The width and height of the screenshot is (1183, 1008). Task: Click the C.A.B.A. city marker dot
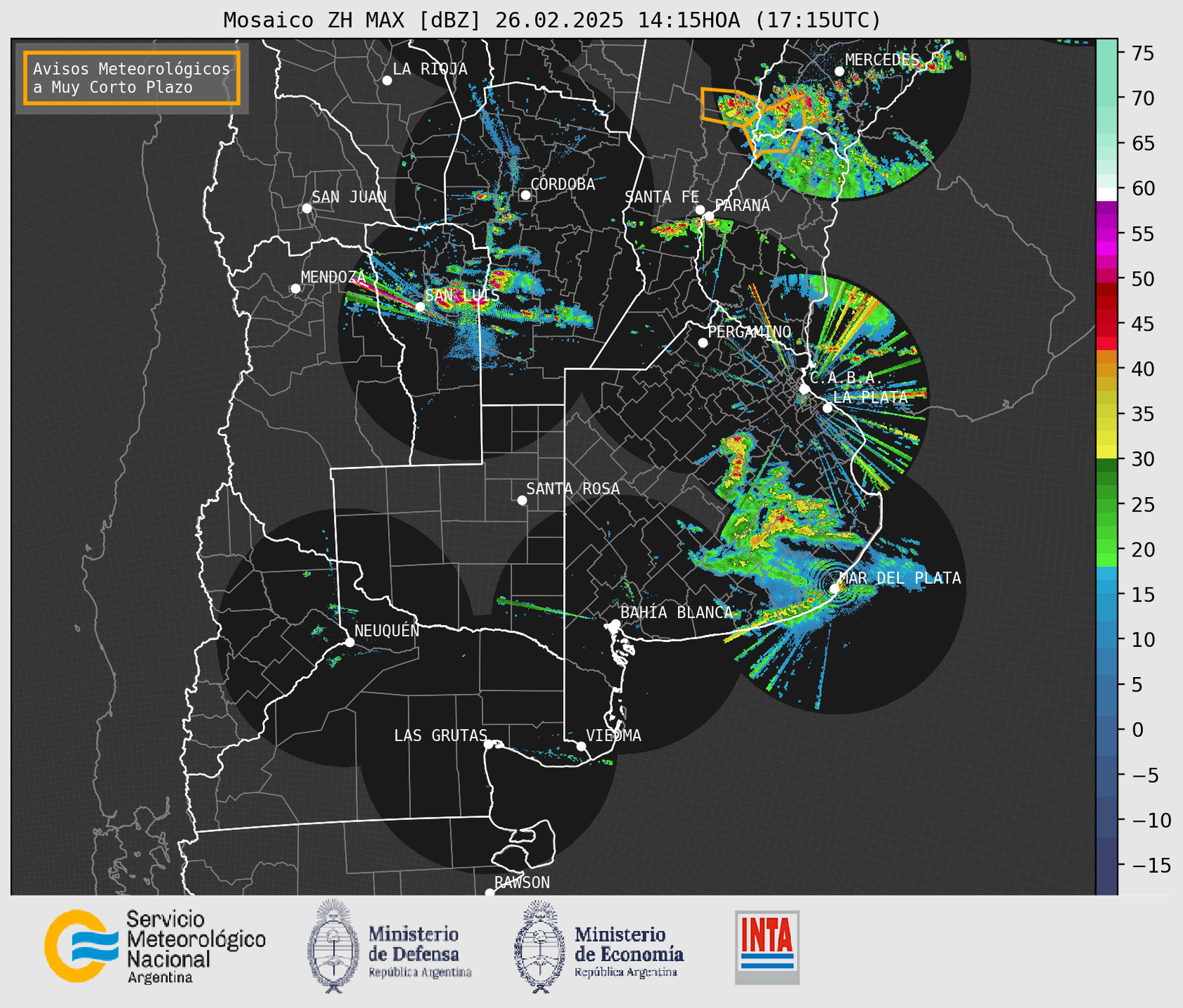(x=804, y=388)
